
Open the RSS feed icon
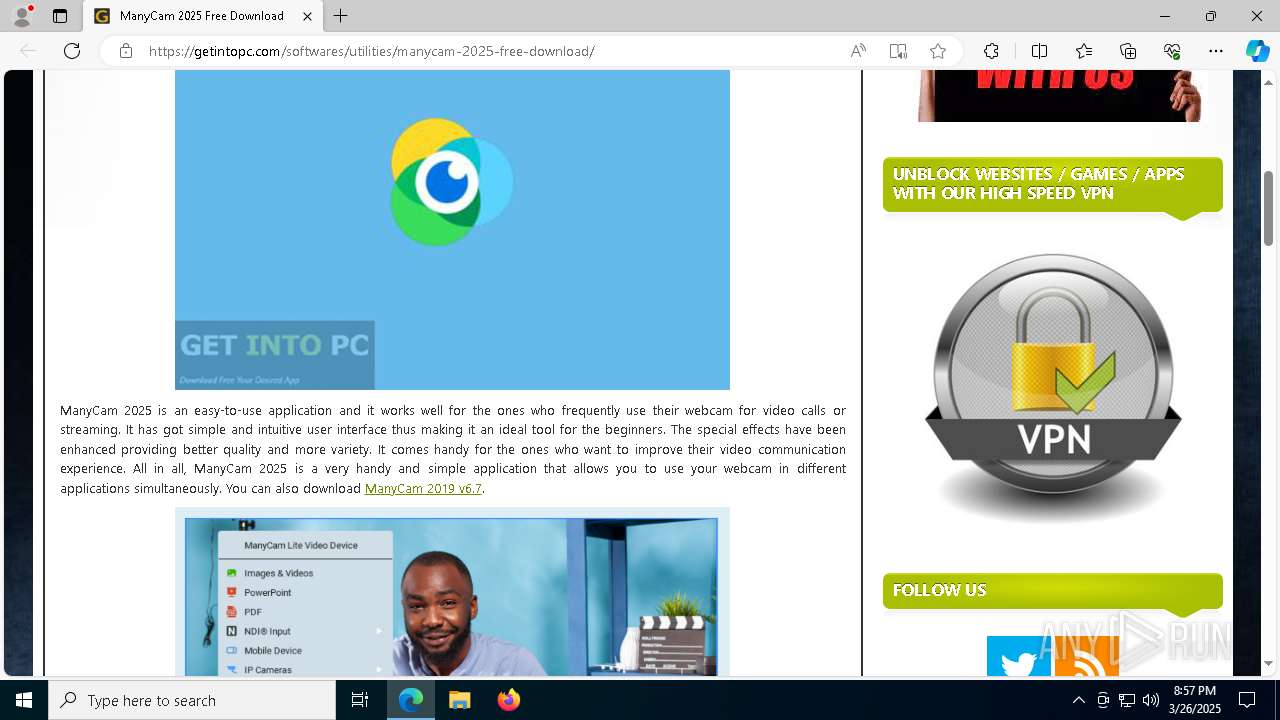tap(1087, 657)
